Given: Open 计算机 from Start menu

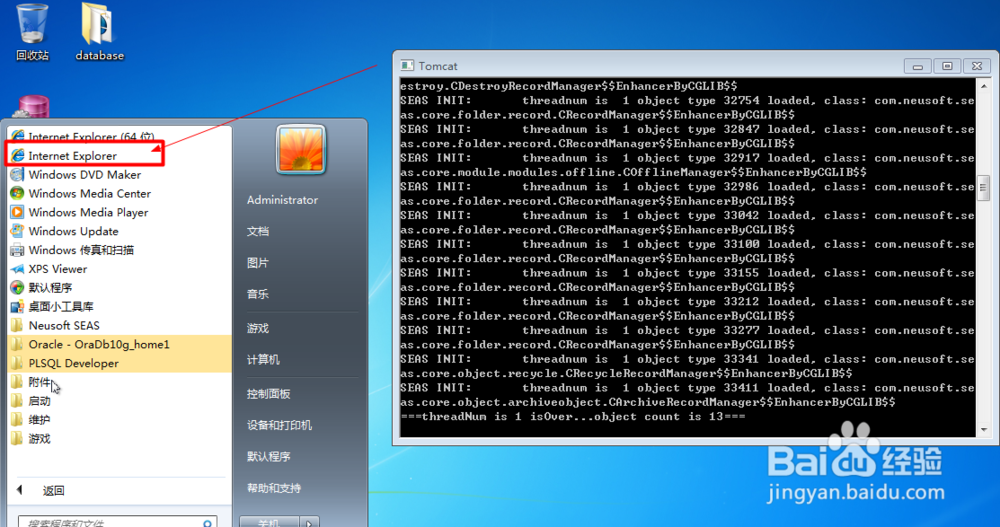Looking at the screenshot, I should coord(263,360).
